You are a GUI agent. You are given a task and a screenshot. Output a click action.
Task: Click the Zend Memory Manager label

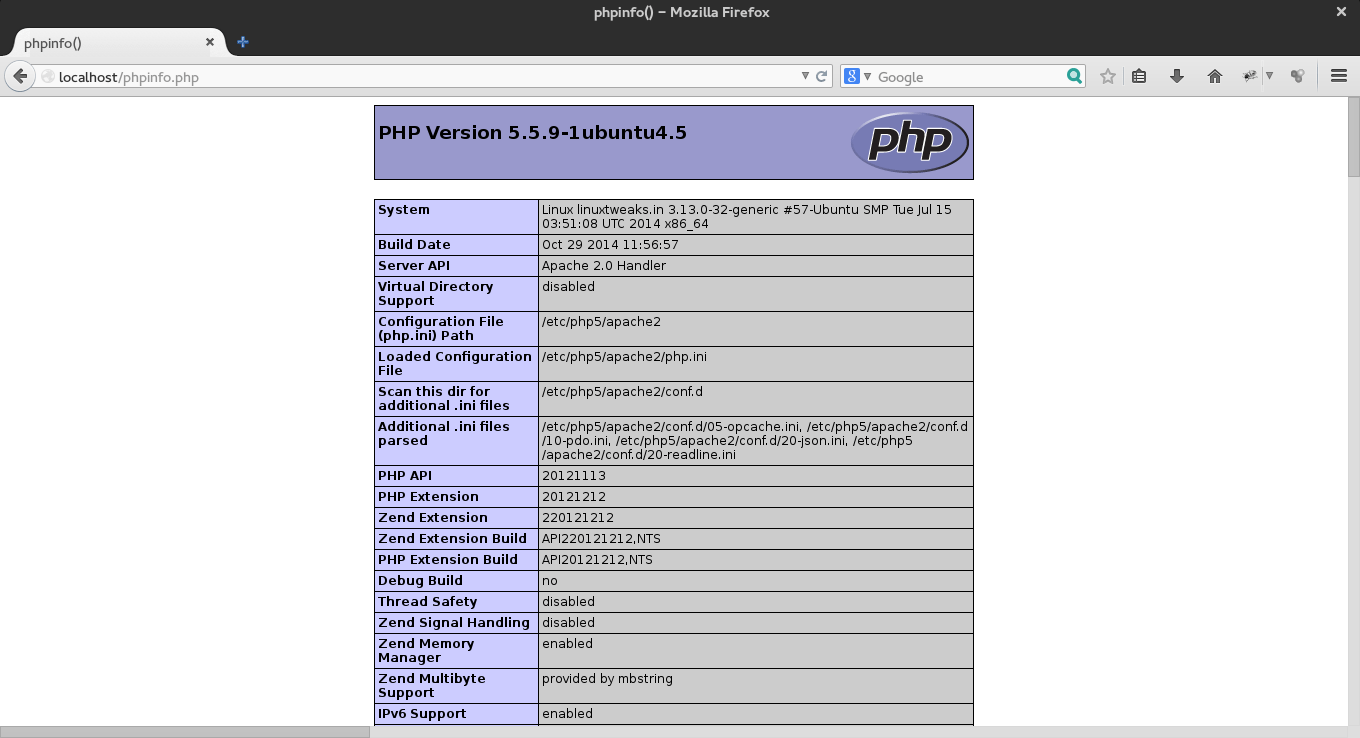426,651
